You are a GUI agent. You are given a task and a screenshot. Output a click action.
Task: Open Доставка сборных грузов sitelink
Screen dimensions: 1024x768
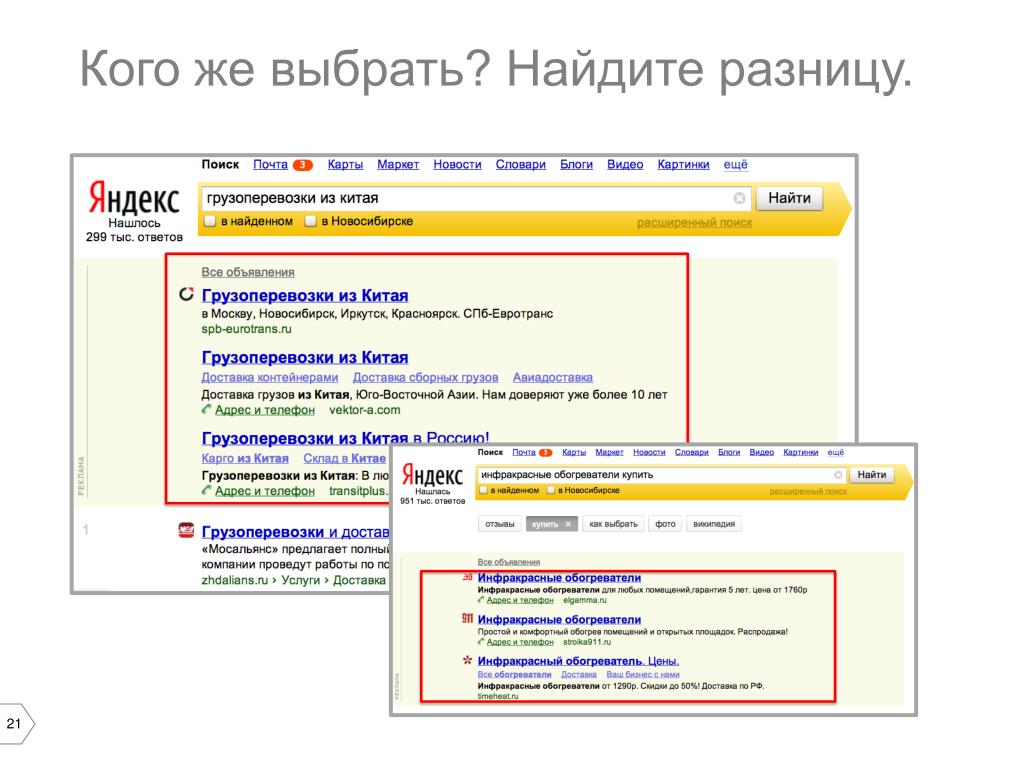pos(425,377)
